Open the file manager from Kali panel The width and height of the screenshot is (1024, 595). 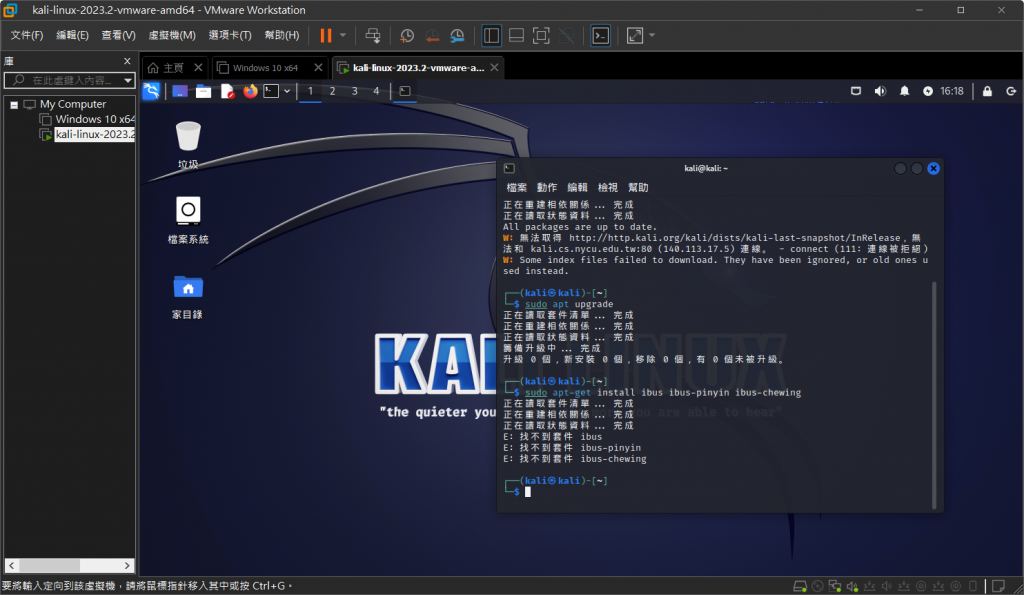click(x=203, y=91)
